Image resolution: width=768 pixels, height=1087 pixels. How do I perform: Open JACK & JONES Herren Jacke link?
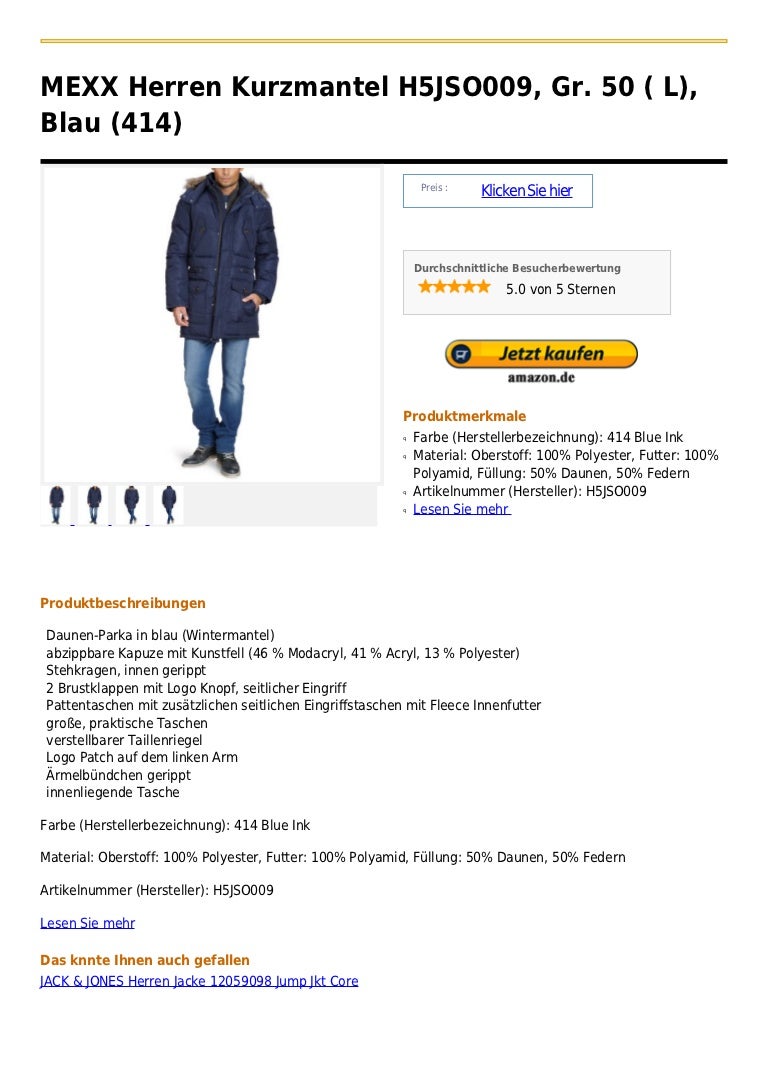tap(199, 981)
